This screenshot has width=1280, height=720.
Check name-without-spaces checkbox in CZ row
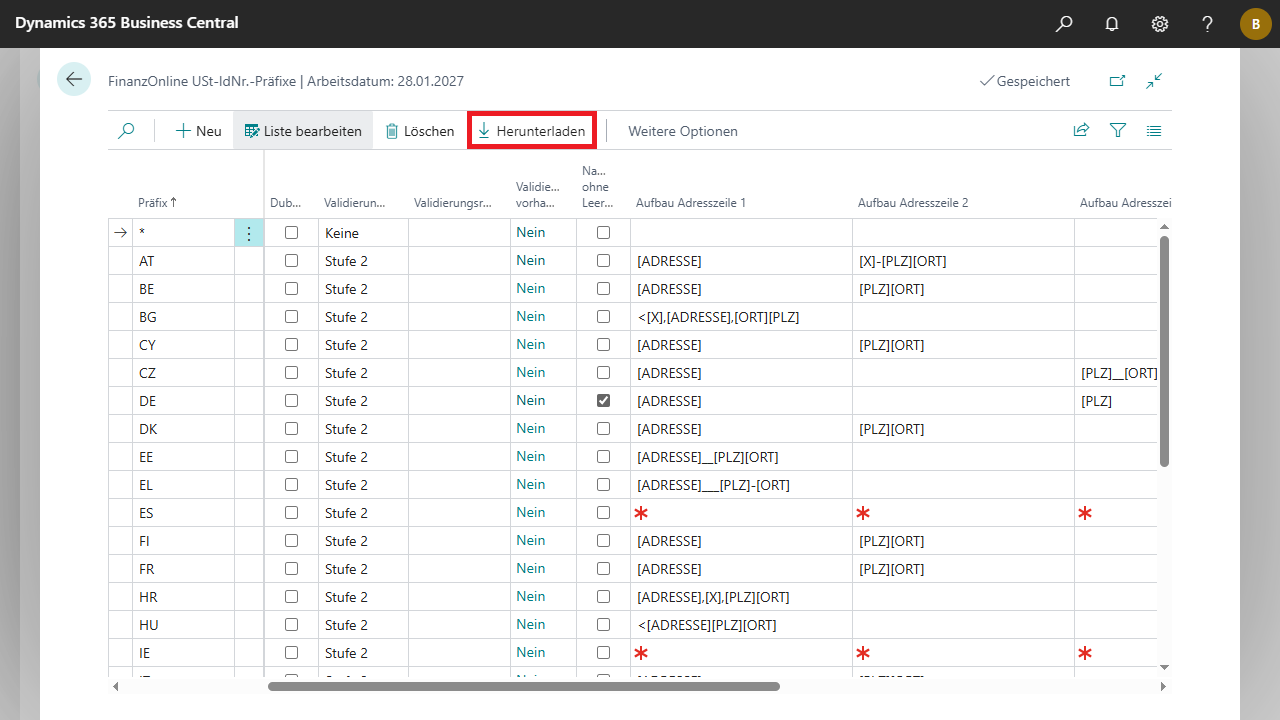pos(603,373)
